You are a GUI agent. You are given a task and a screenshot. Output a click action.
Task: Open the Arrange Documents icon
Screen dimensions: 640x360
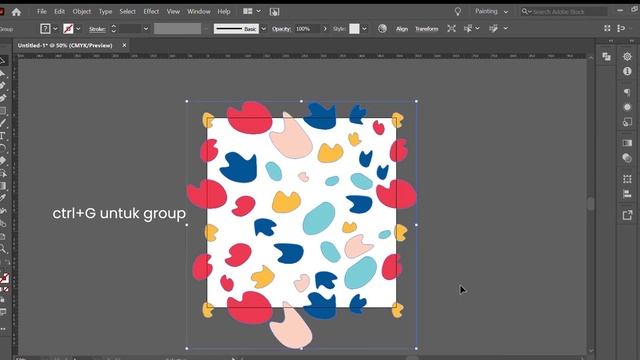[x=248, y=11]
